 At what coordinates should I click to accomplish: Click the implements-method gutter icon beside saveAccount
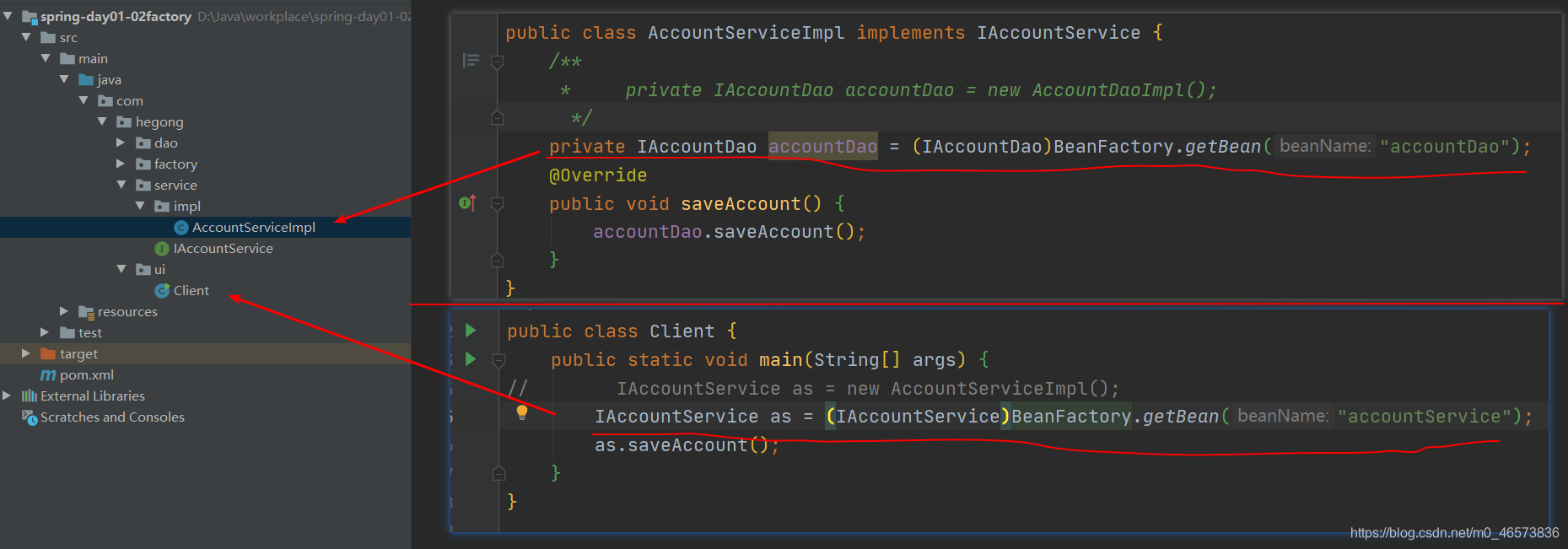[467, 202]
